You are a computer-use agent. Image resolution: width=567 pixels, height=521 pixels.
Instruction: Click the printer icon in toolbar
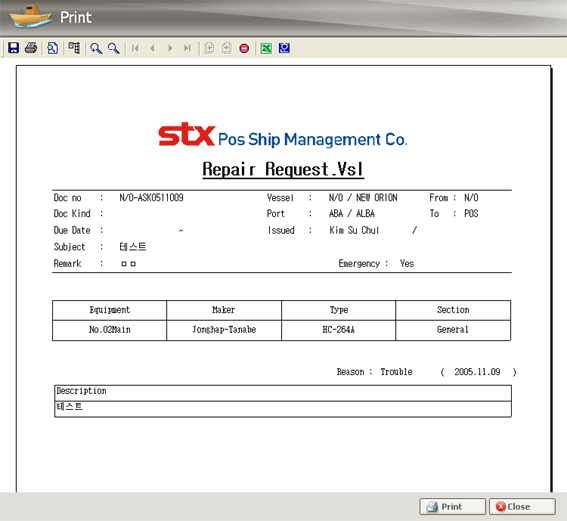(31, 48)
